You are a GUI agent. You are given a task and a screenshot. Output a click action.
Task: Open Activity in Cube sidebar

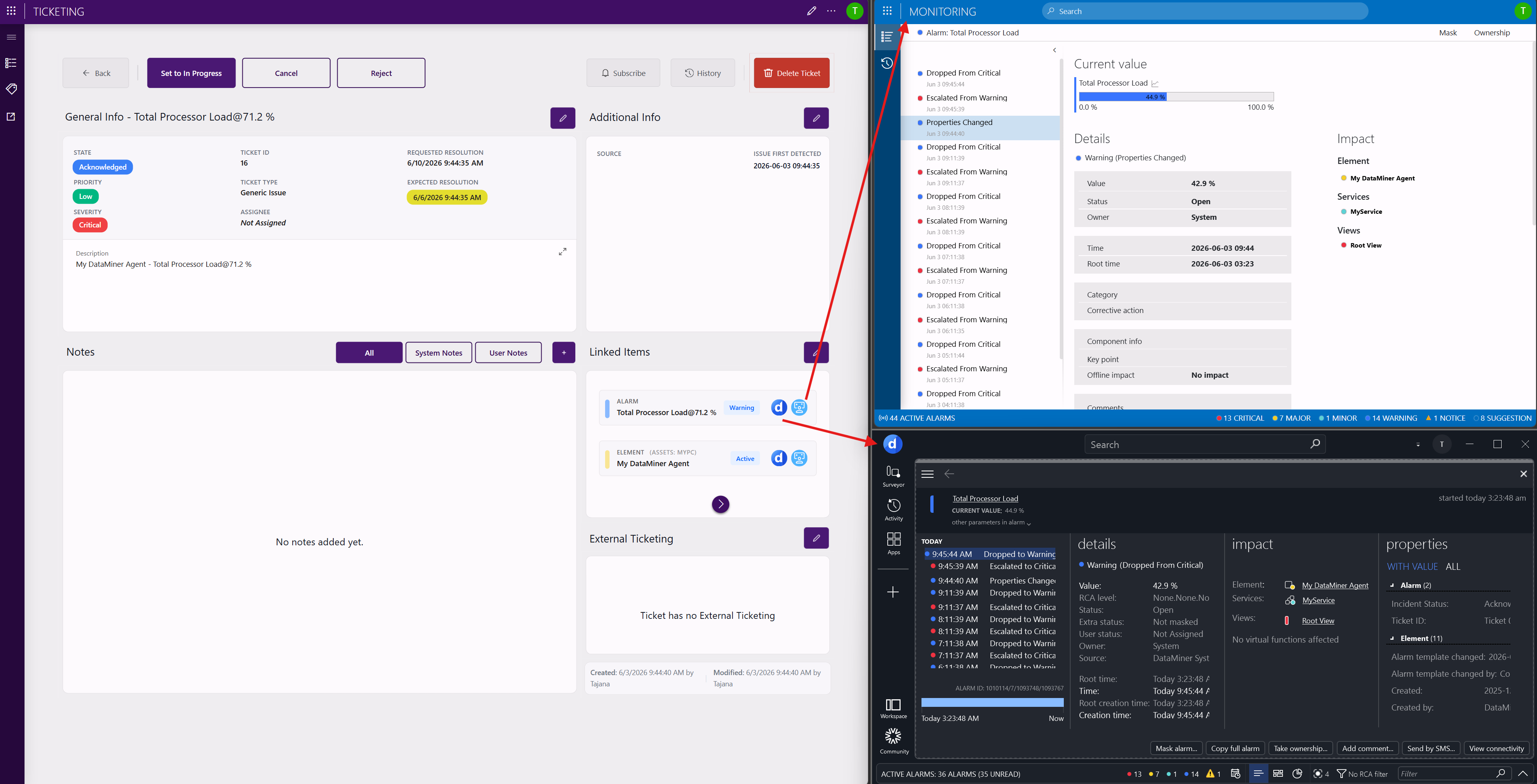pyautogui.click(x=893, y=510)
